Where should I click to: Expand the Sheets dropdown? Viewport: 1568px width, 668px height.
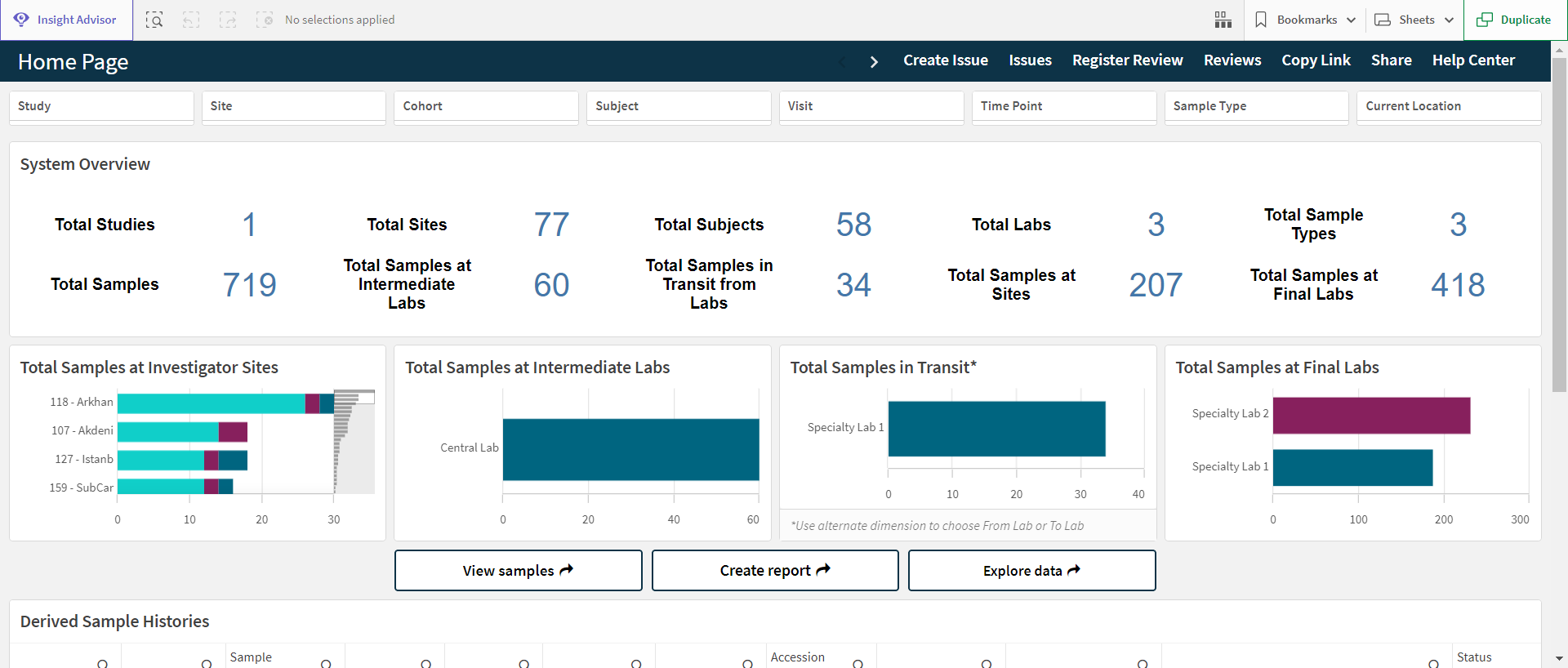tap(1414, 20)
